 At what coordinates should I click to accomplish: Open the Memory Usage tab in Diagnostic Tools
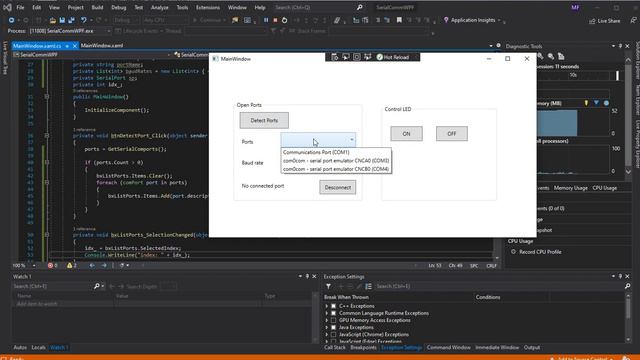tap(570, 188)
